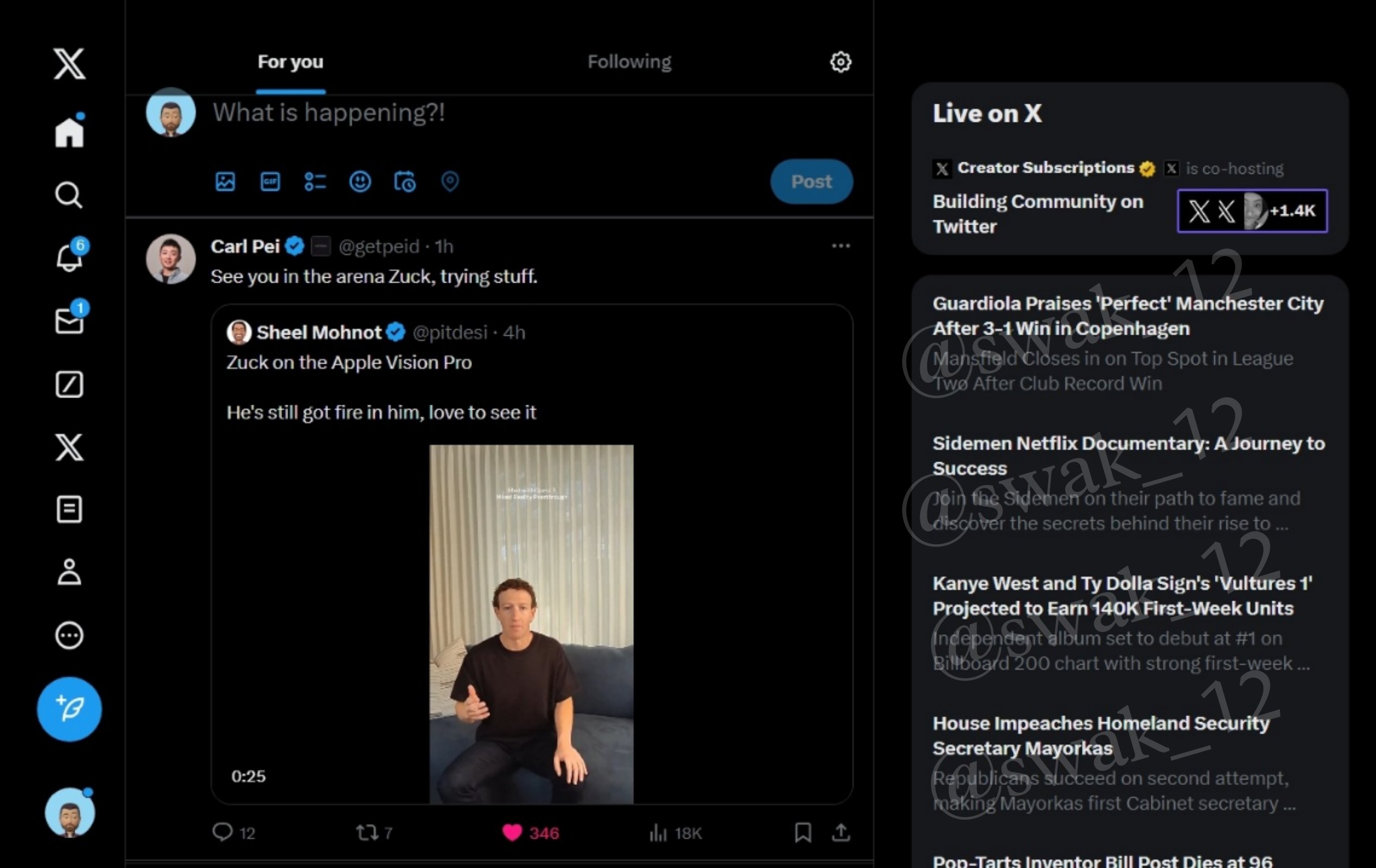Viewport: 1376px width, 868px height.
Task: Switch to Following tab
Action: point(630,62)
